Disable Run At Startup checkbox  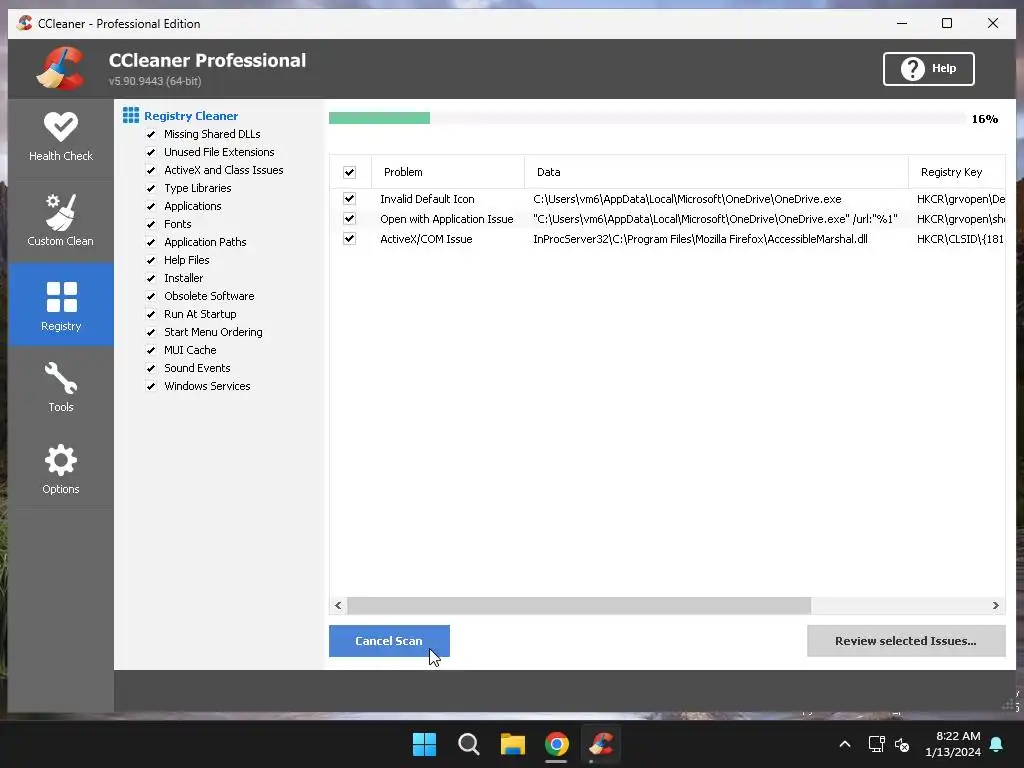(151, 314)
